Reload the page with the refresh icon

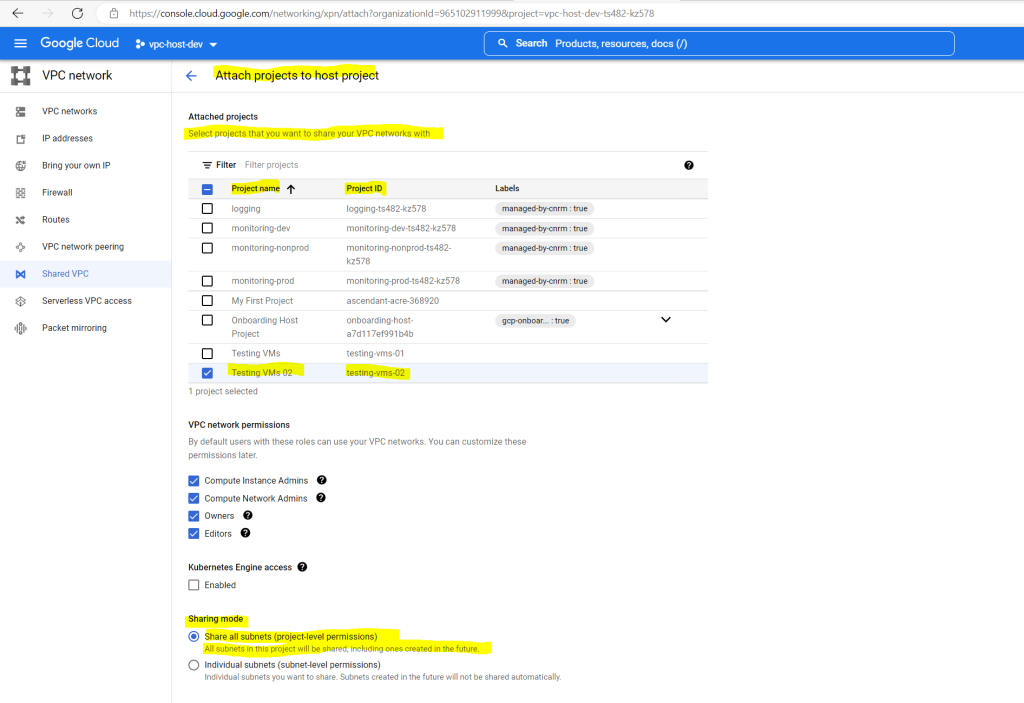point(77,13)
